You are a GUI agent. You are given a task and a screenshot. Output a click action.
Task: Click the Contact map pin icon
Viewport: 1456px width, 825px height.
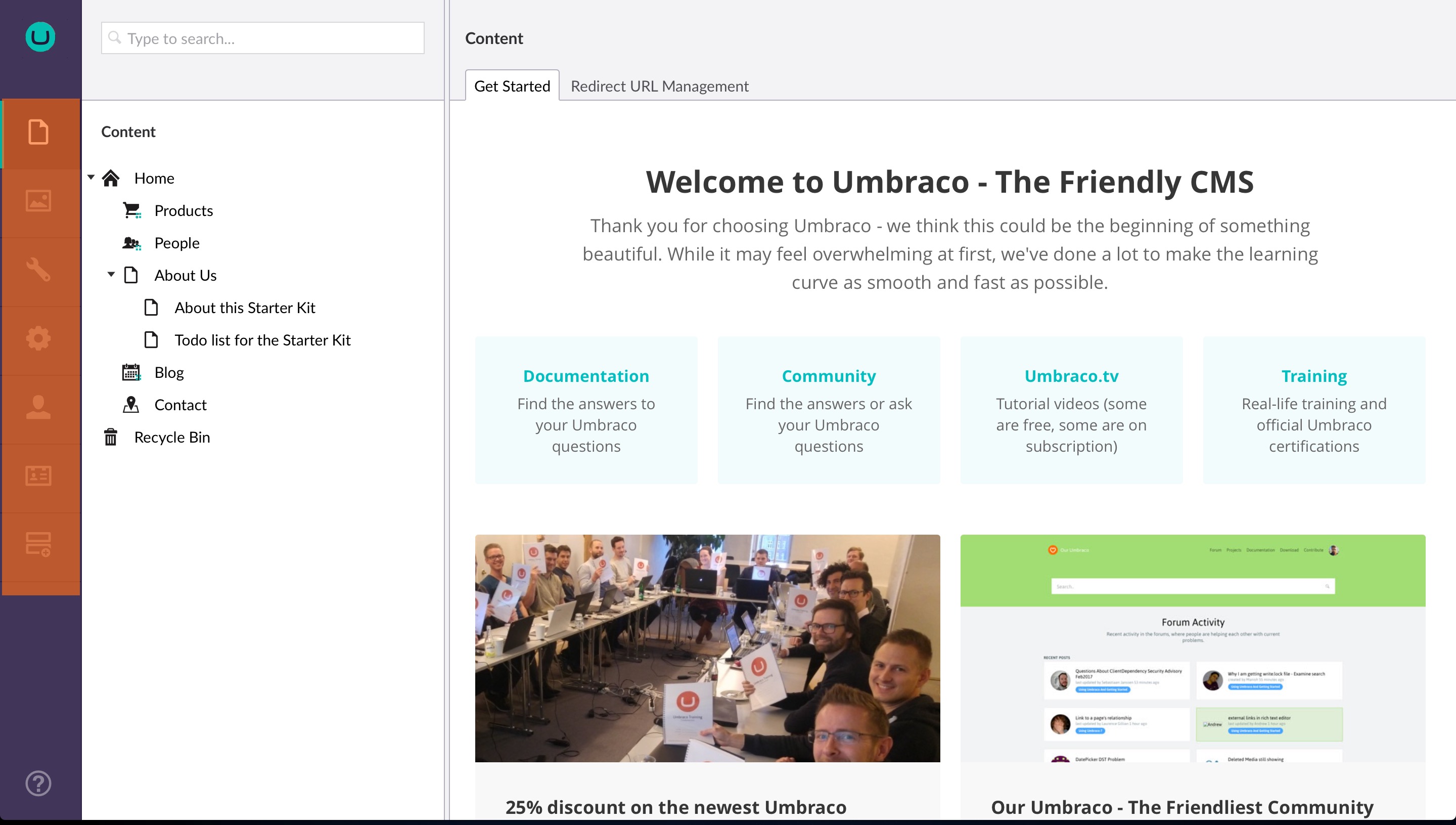tap(131, 405)
